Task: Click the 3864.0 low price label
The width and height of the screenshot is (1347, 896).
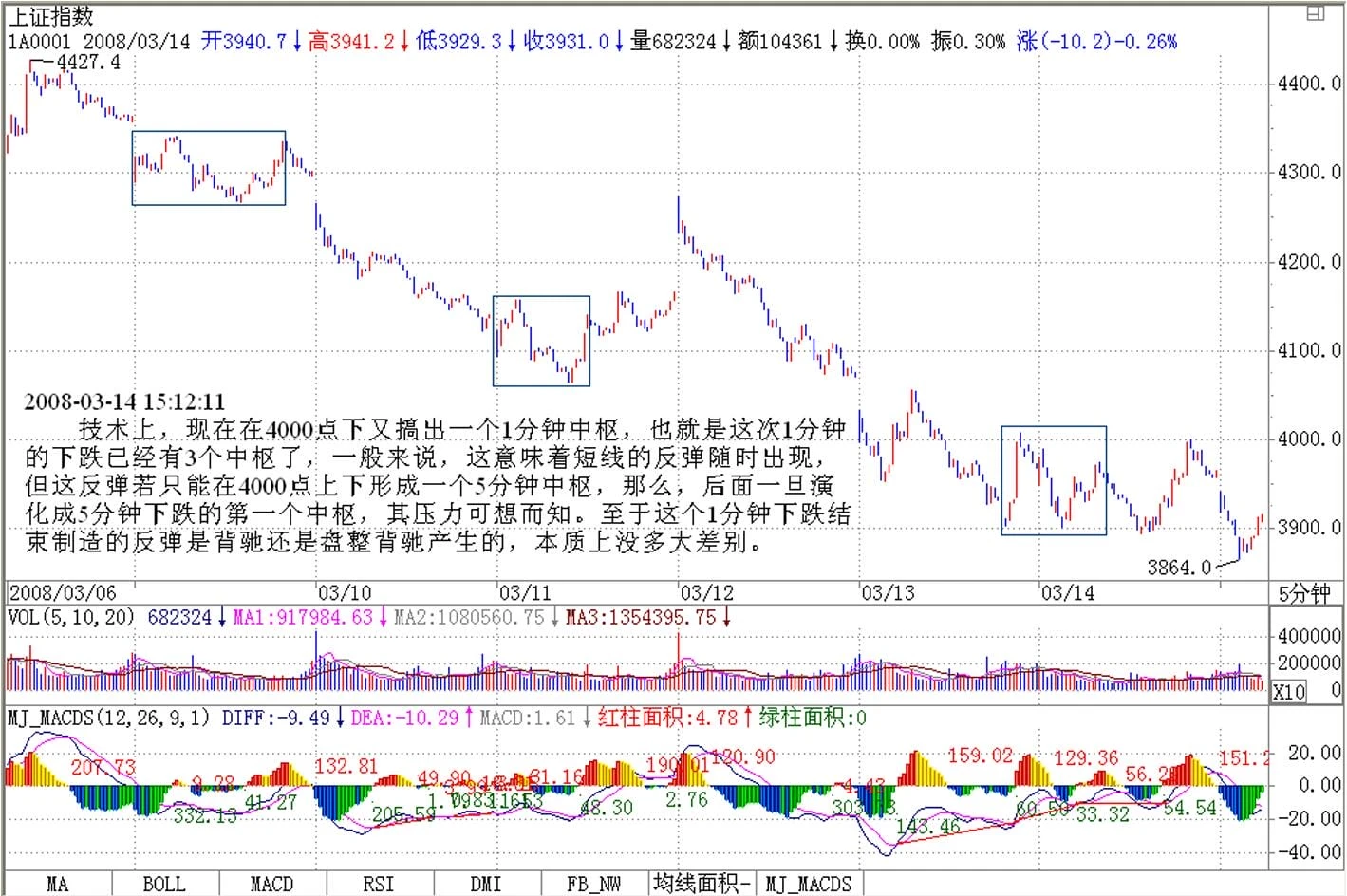Action: 1179,568
